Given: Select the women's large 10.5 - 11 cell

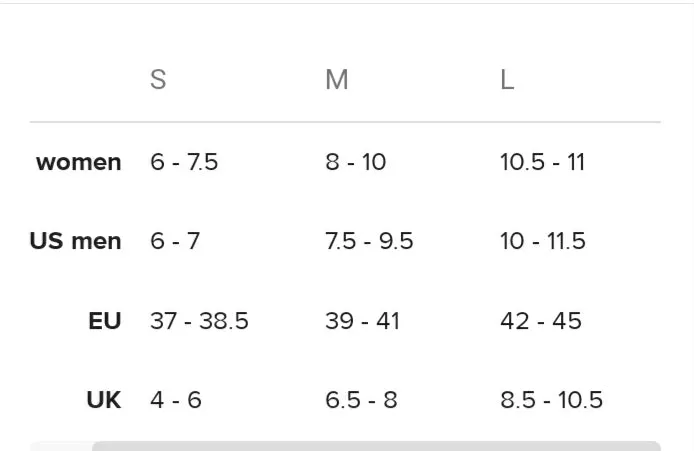Looking at the screenshot, I should point(543,162).
